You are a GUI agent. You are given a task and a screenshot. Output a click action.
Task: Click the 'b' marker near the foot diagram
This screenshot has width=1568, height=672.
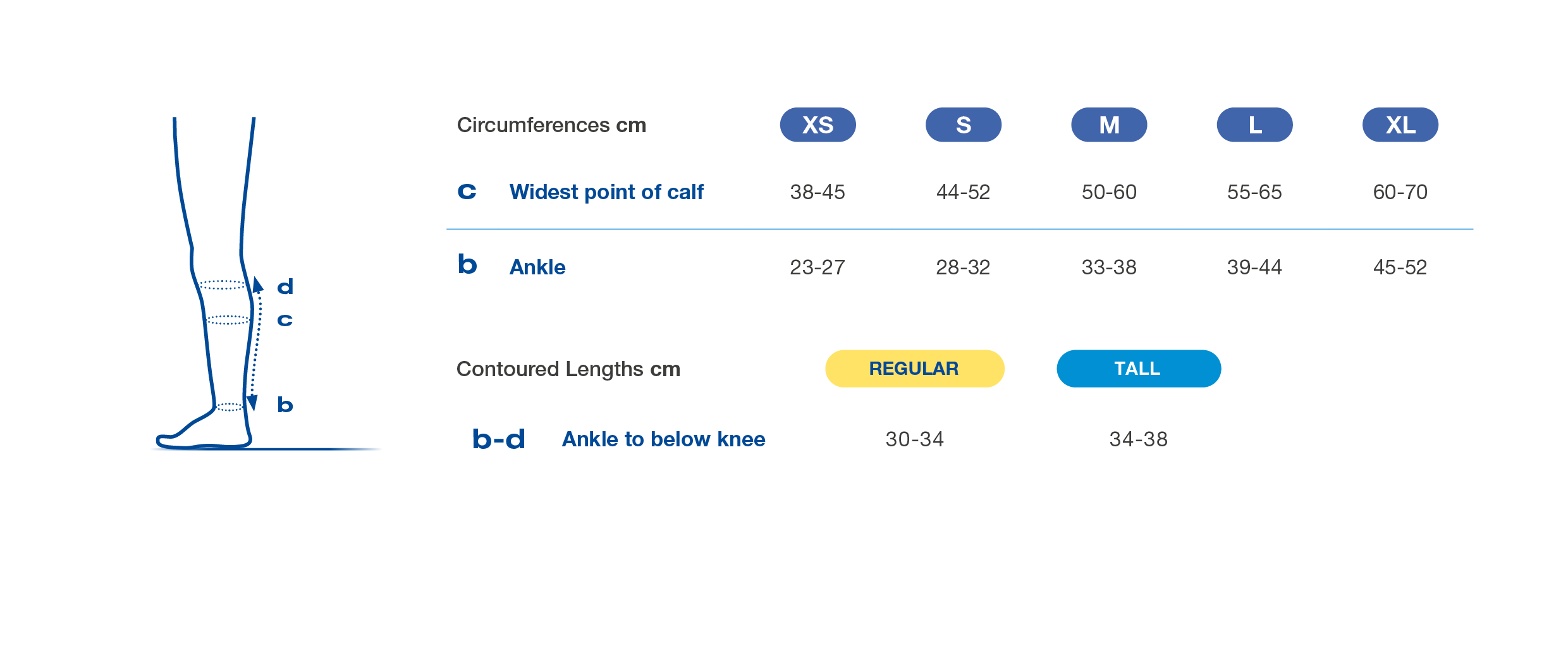(x=285, y=405)
